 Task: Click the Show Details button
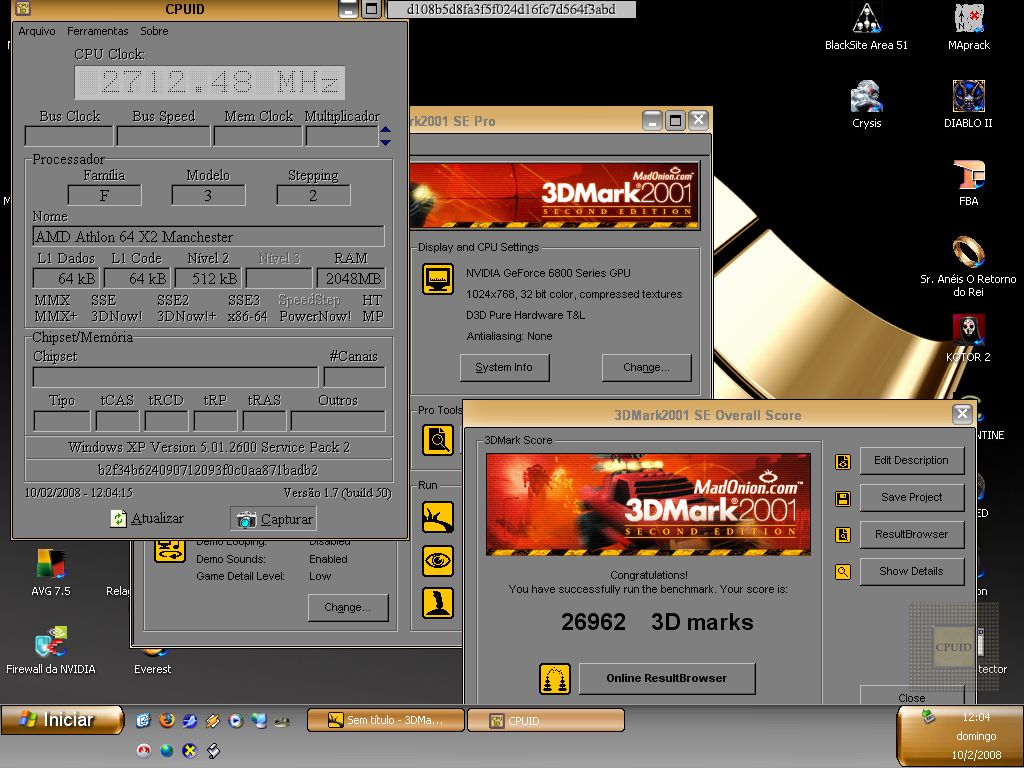coord(911,571)
